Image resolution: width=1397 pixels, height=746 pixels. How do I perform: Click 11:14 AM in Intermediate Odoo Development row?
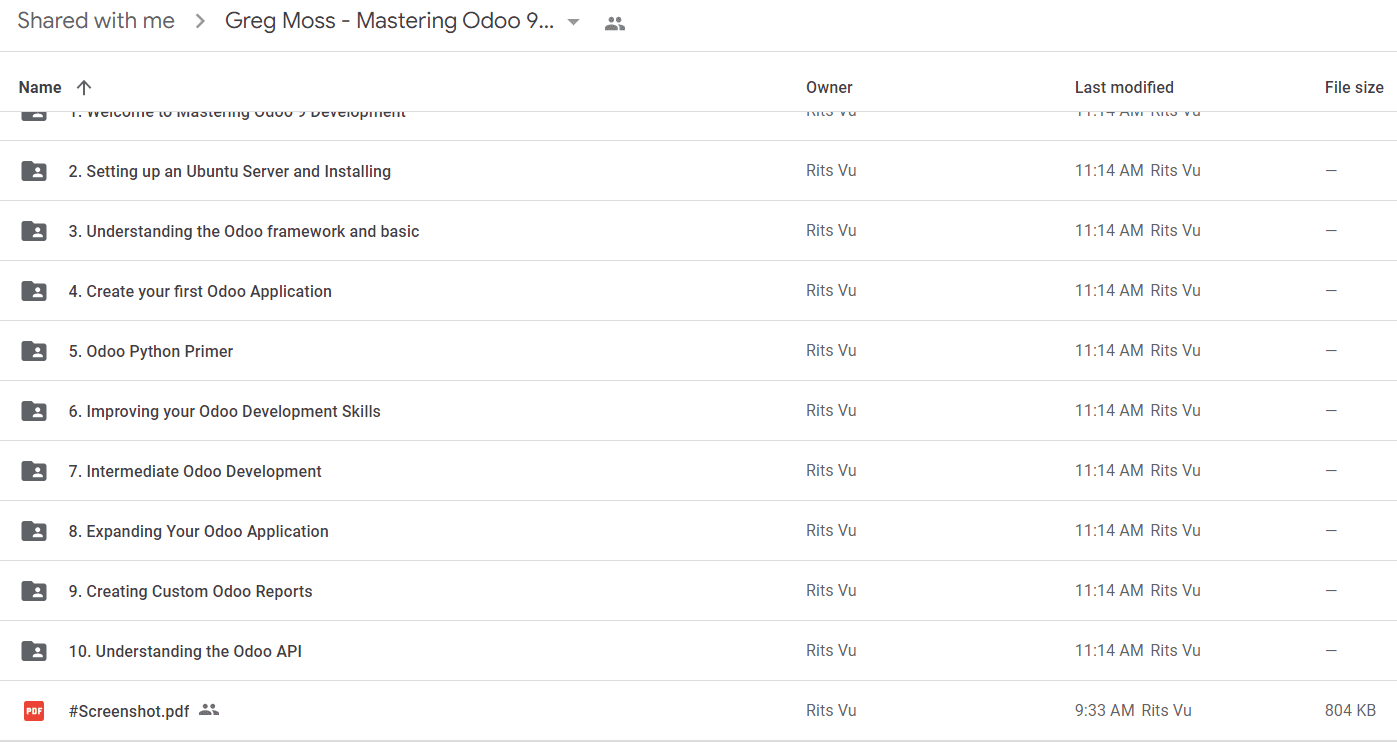click(1109, 470)
